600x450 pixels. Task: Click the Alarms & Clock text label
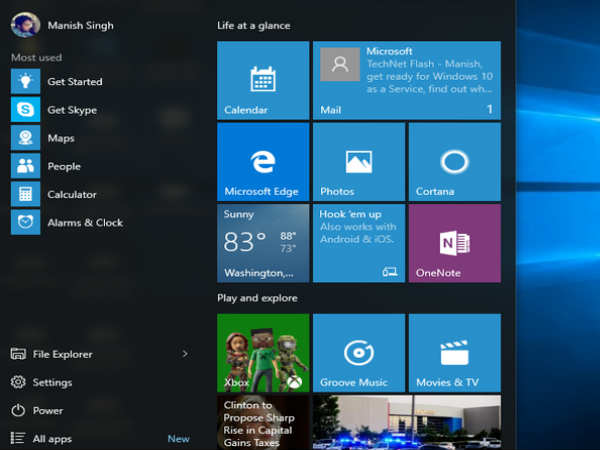[85, 223]
